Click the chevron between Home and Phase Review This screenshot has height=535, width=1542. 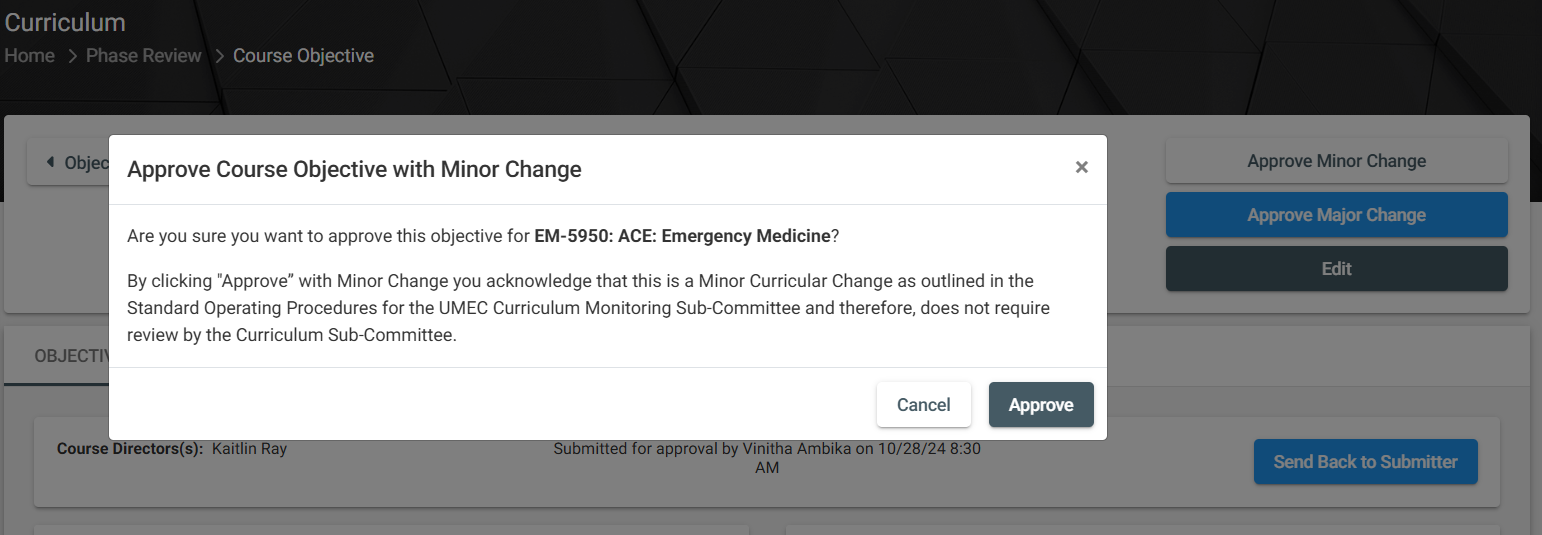tap(72, 56)
